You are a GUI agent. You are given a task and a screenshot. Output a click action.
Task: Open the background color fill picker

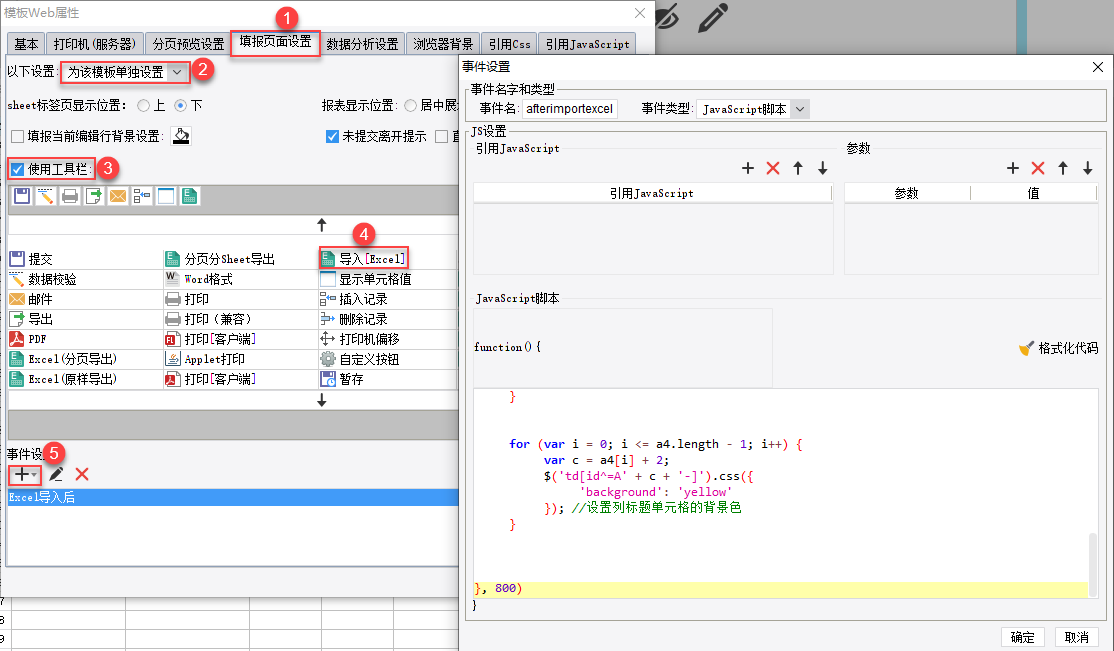[x=180, y=136]
